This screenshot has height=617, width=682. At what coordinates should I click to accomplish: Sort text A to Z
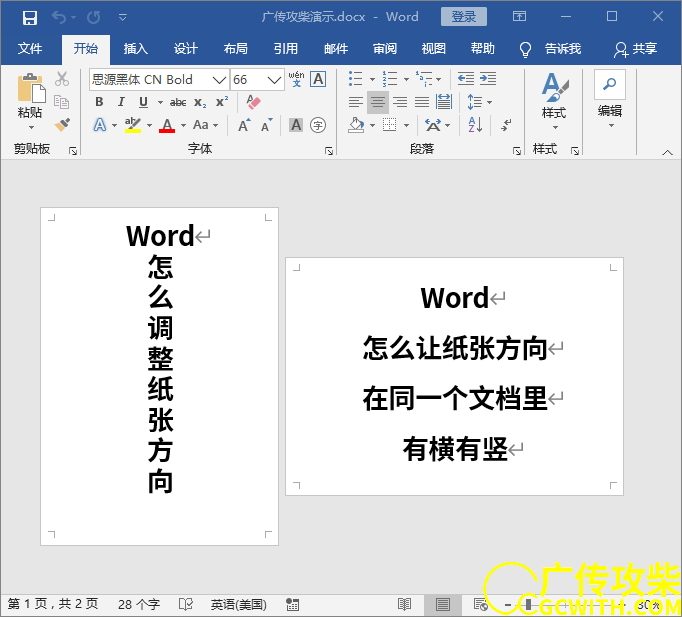[x=475, y=125]
